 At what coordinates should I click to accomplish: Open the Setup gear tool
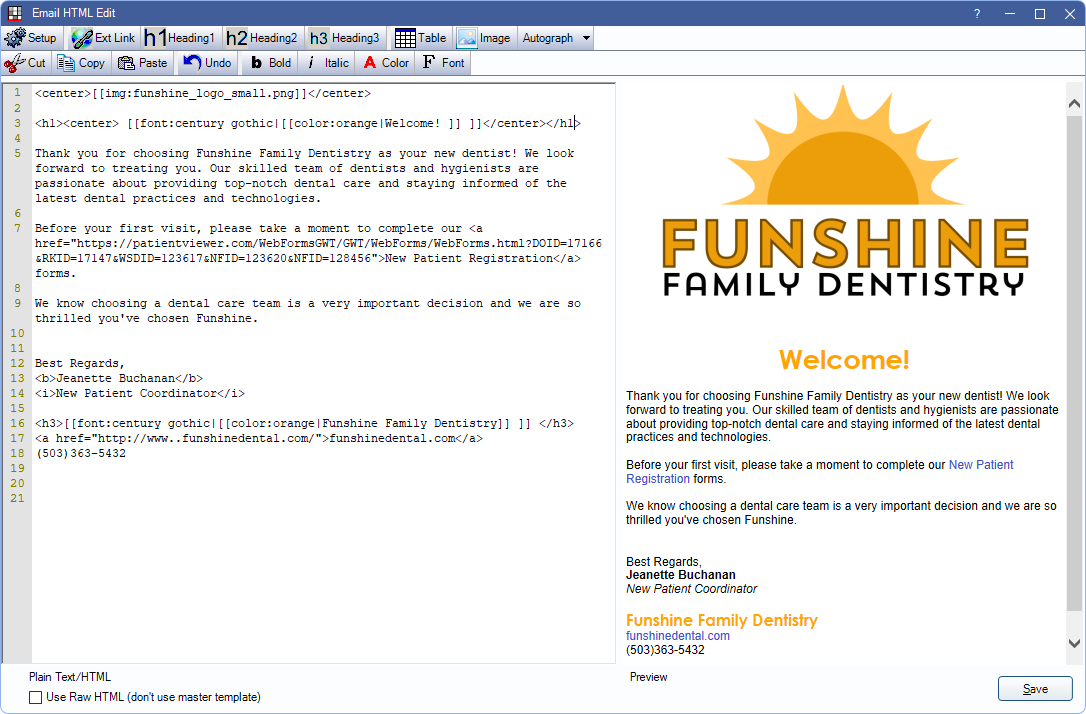tap(32, 38)
